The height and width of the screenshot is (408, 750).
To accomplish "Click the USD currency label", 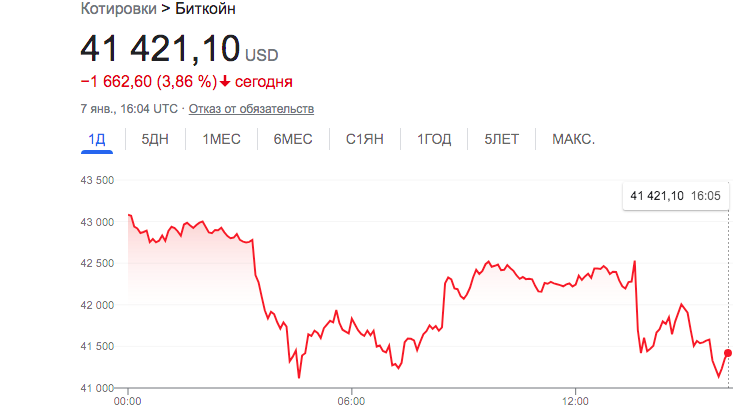I will pyautogui.click(x=262, y=55).
